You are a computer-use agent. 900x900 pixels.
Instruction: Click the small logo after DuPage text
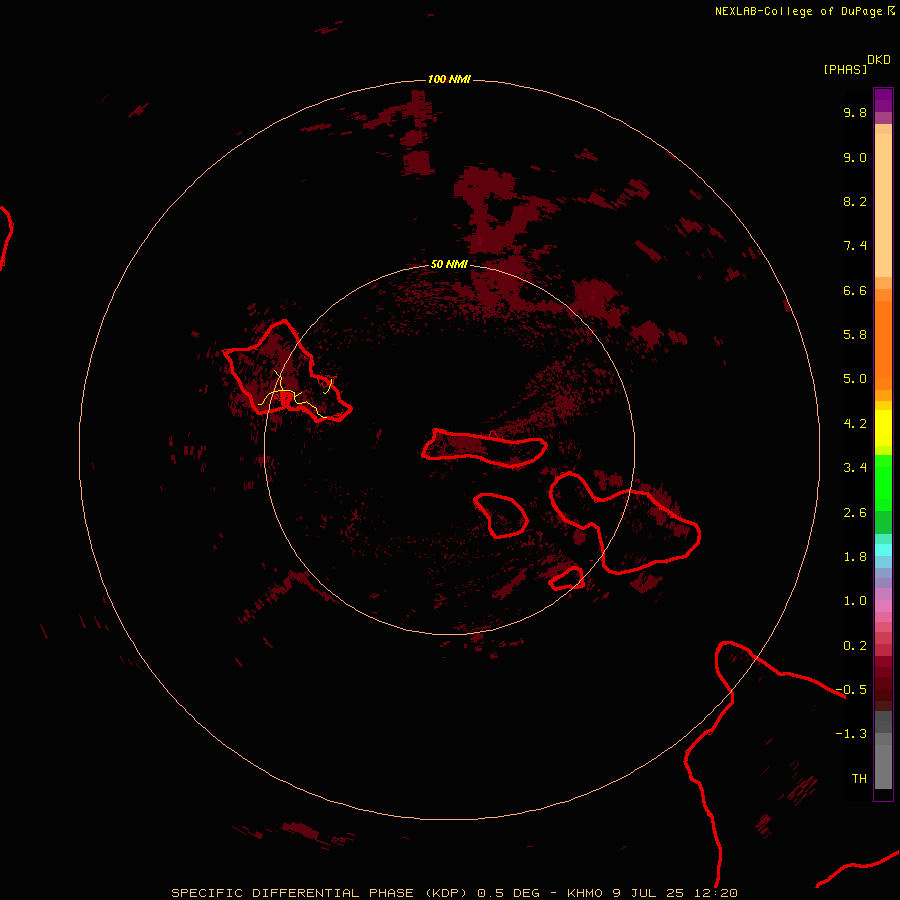coord(891,10)
